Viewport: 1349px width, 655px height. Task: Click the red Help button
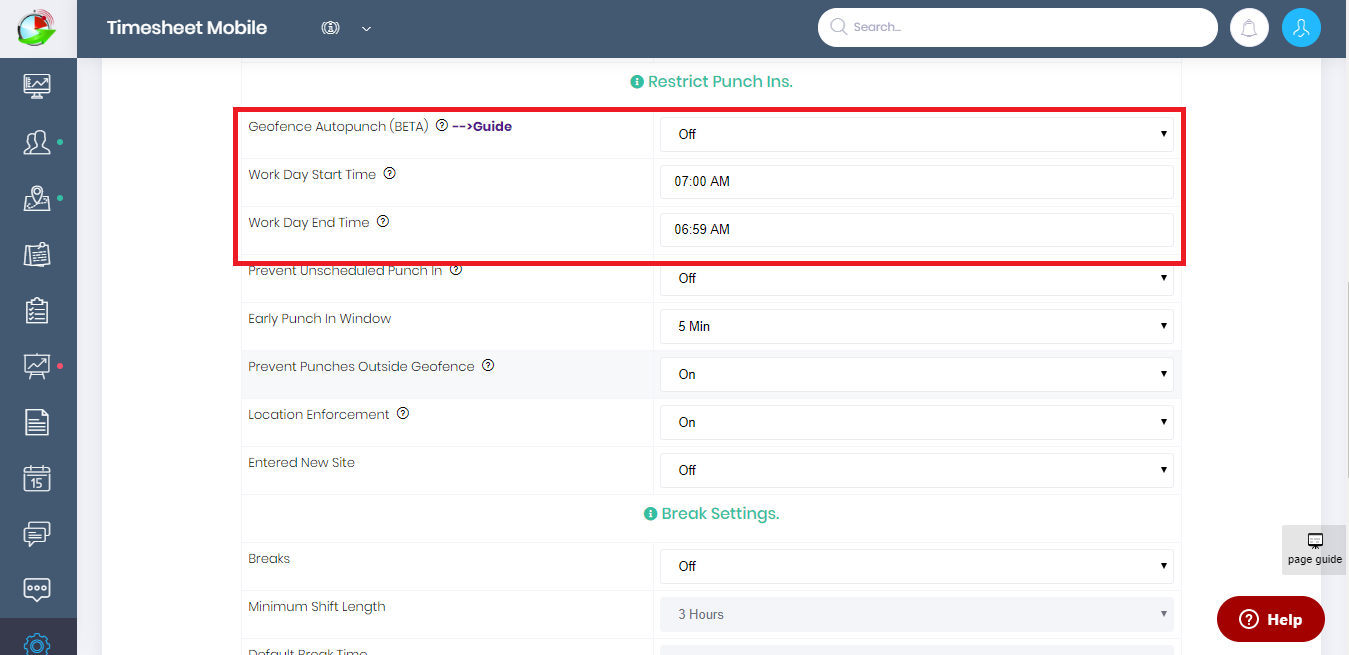tap(1270, 619)
